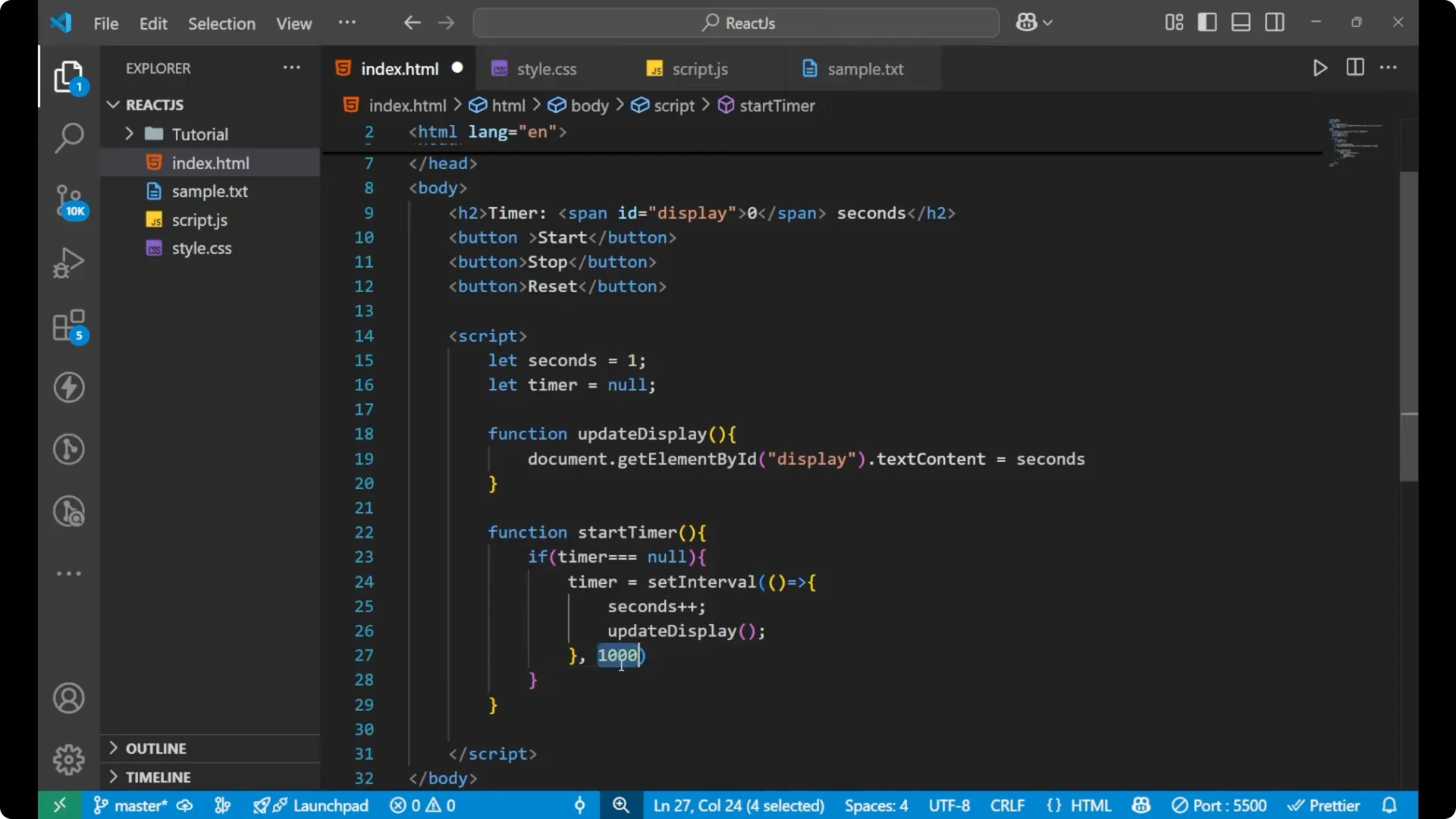Expand the Tutorial folder
1456x819 pixels.
(130, 133)
